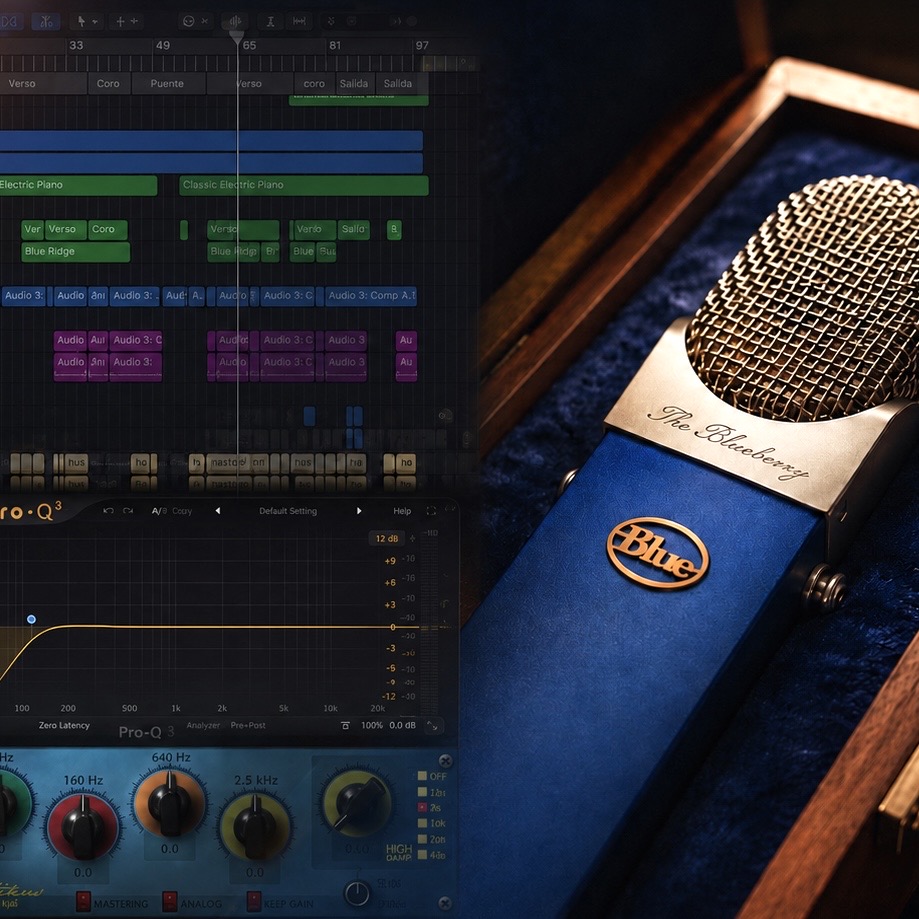
Task: Click the snap icon right of waveform zoom
Action: tap(331, 21)
